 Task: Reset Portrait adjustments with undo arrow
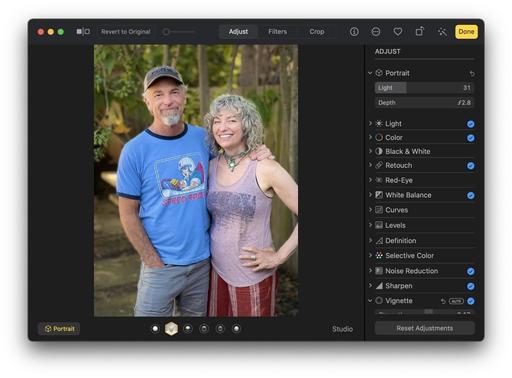(x=472, y=73)
